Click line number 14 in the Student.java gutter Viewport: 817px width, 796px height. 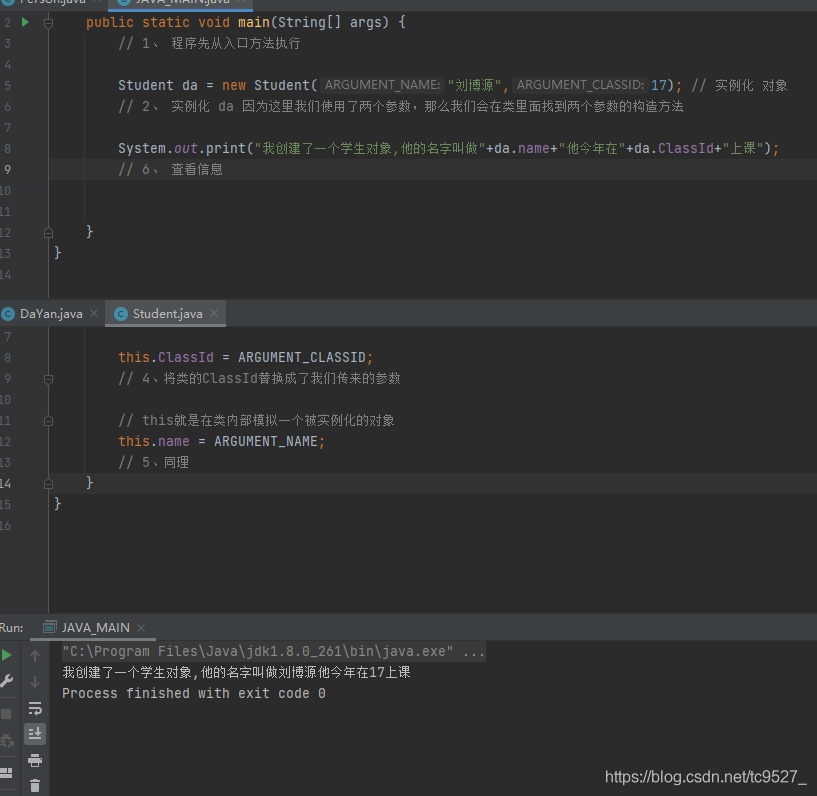coord(6,483)
